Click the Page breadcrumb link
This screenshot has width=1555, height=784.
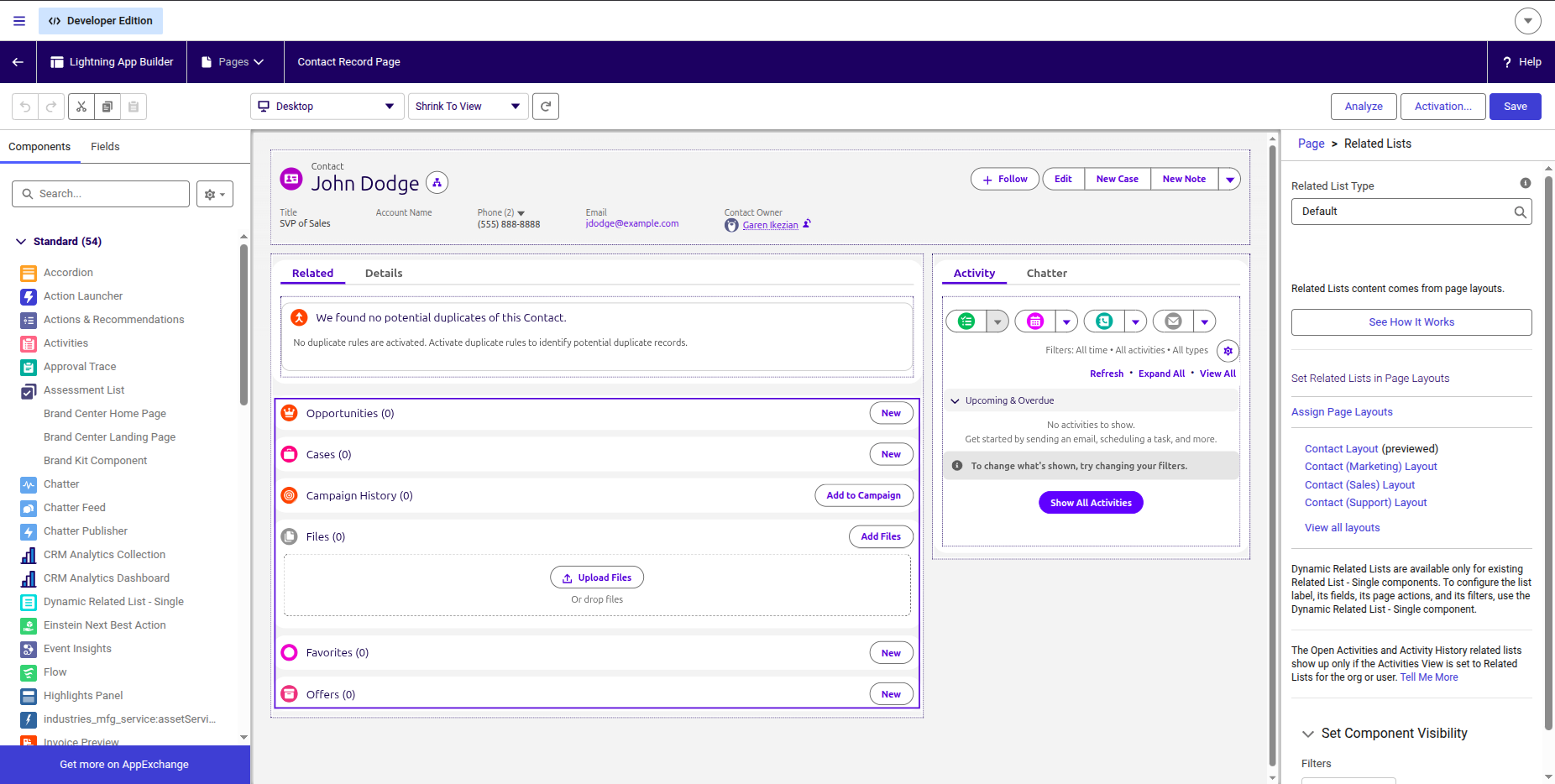point(1311,144)
